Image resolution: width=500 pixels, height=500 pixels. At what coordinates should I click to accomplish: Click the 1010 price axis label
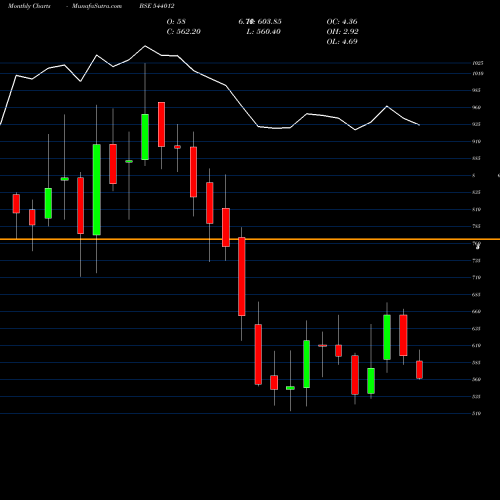click(478, 74)
